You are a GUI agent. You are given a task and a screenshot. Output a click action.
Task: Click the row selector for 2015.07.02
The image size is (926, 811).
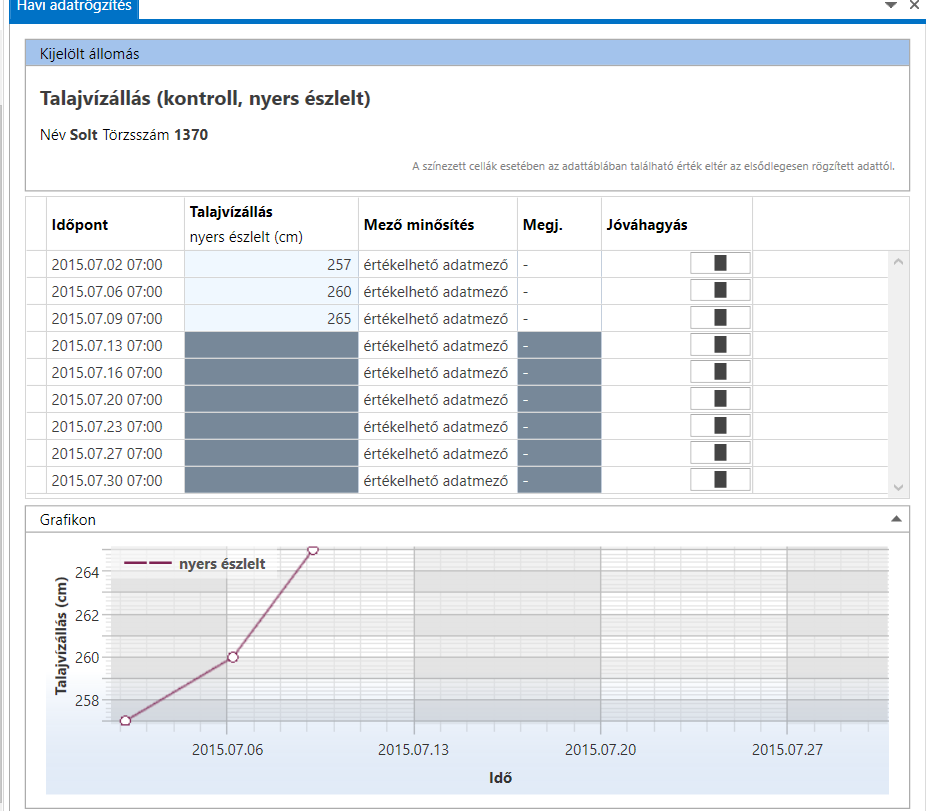coord(36,264)
